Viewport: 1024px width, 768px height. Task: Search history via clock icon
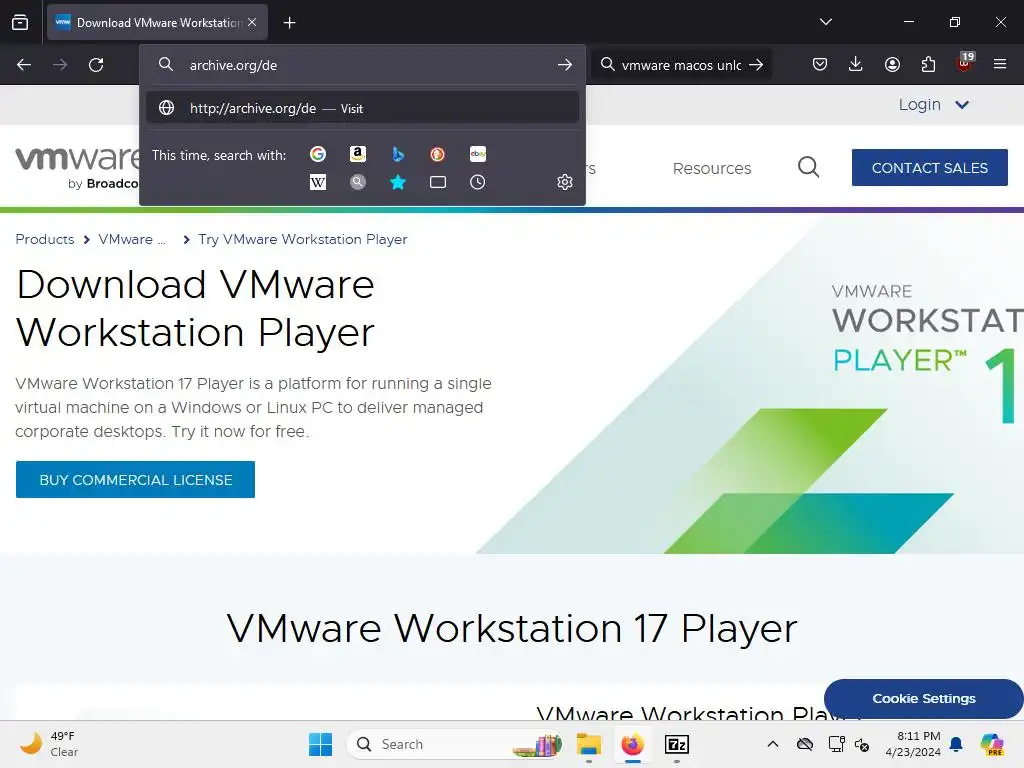pyautogui.click(x=477, y=182)
